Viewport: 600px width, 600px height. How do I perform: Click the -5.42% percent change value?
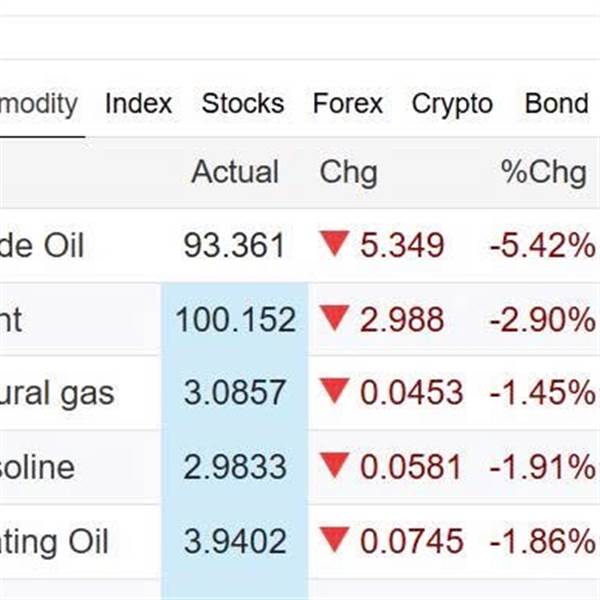click(x=541, y=246)
